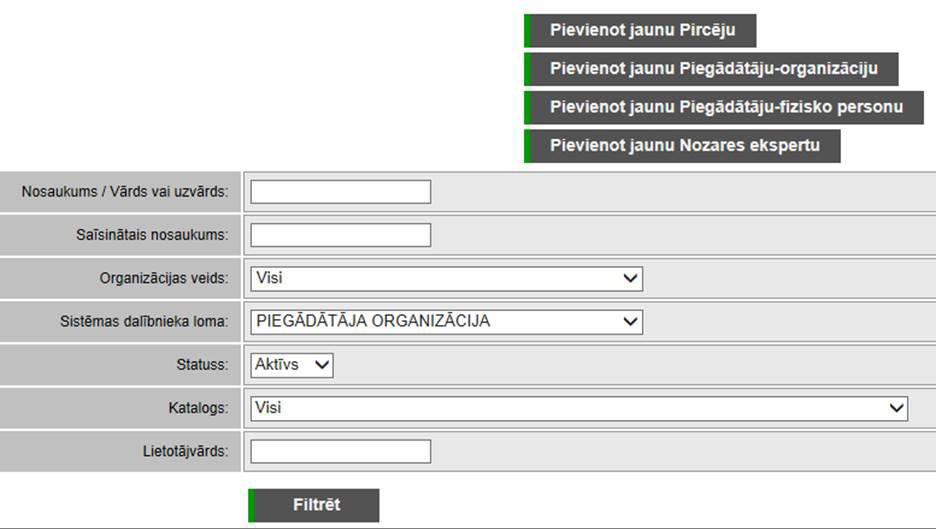Click the Statuss label text
This screenshot has height=529, width=936.
pyautogui.click(x=202, y=365)
